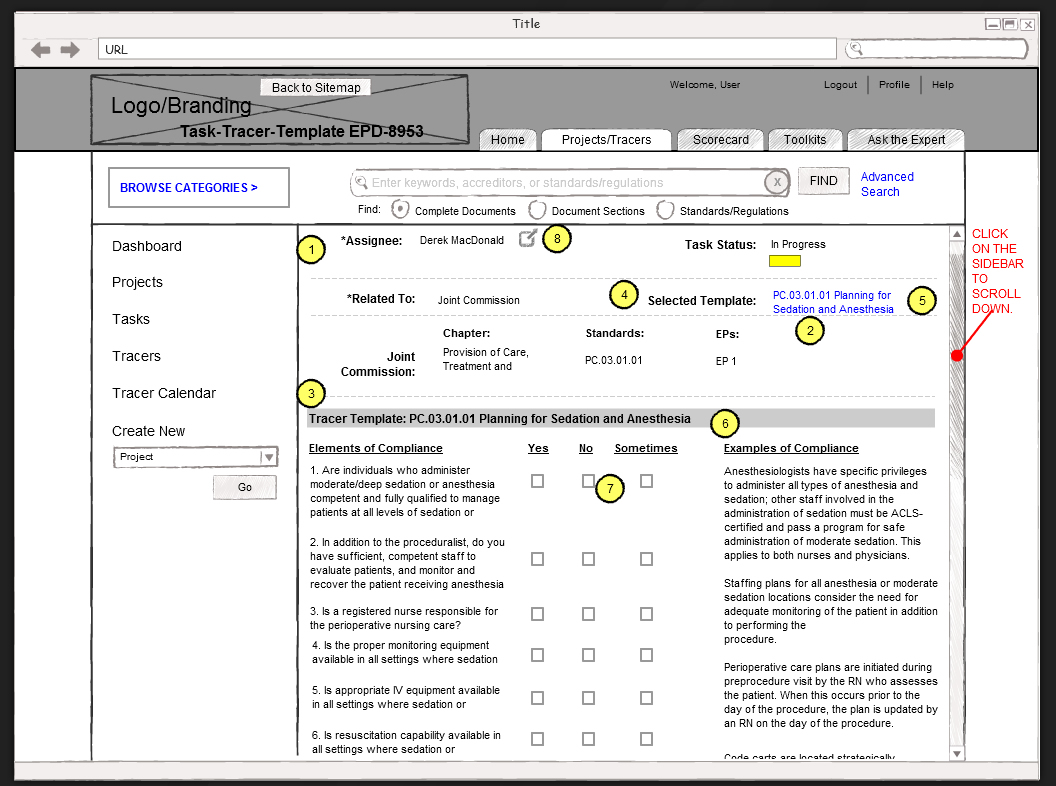Viewport: 1056px width, 786px height.
Task: Check Yes for question 1 about sedation administrators
Action: coord(537,481)
